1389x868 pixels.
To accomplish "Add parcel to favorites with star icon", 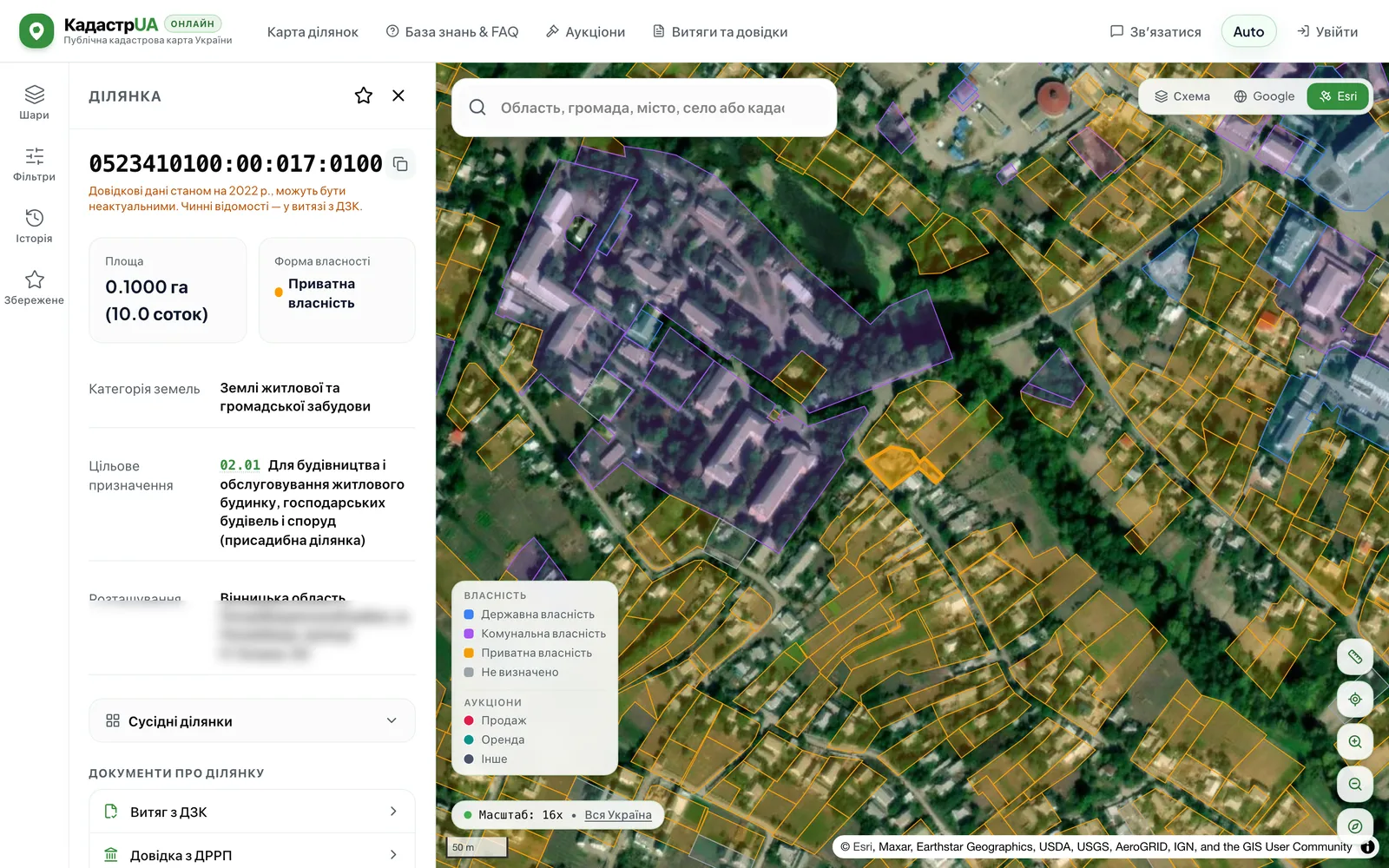I will point(364,95).
